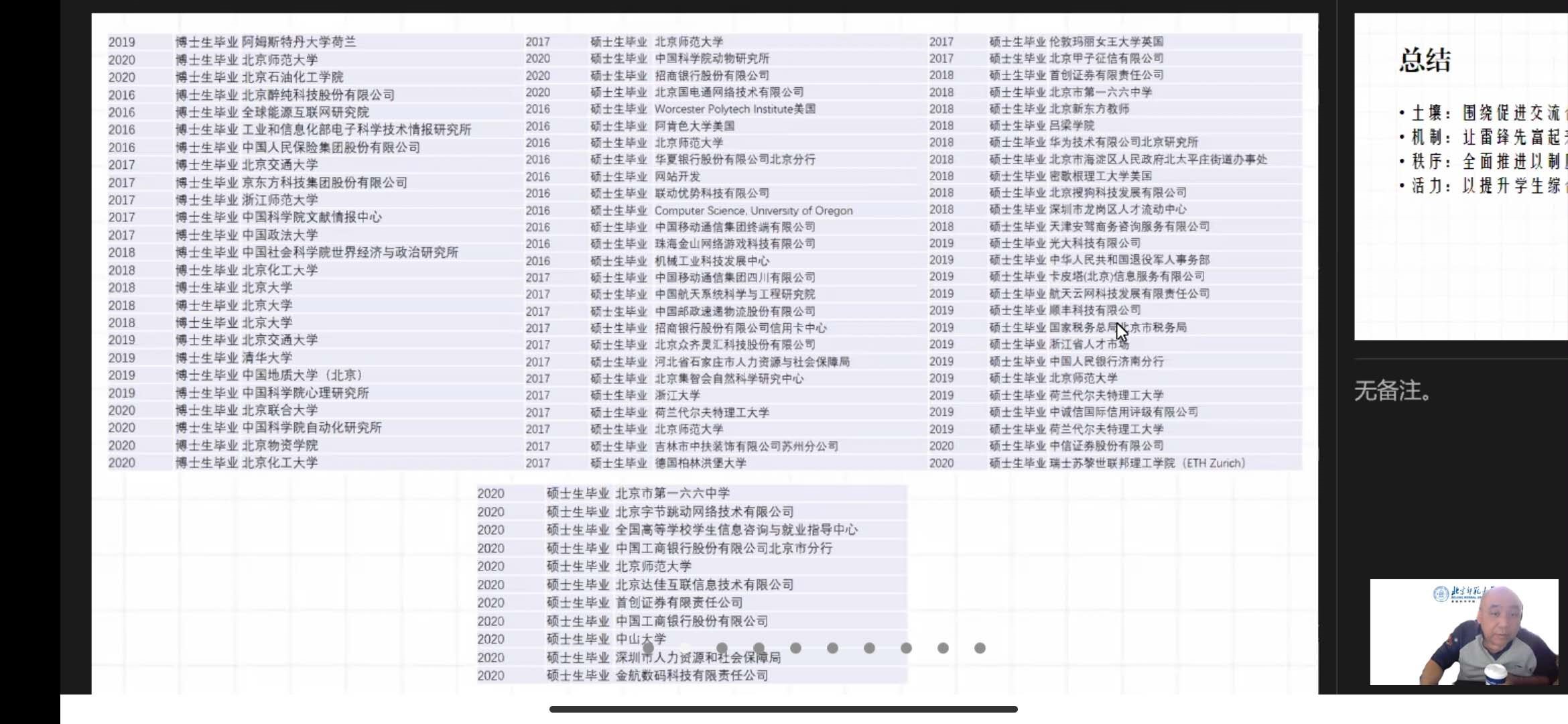
Task: Click the first page indicator dot
Action: click(x=648, y=648)
